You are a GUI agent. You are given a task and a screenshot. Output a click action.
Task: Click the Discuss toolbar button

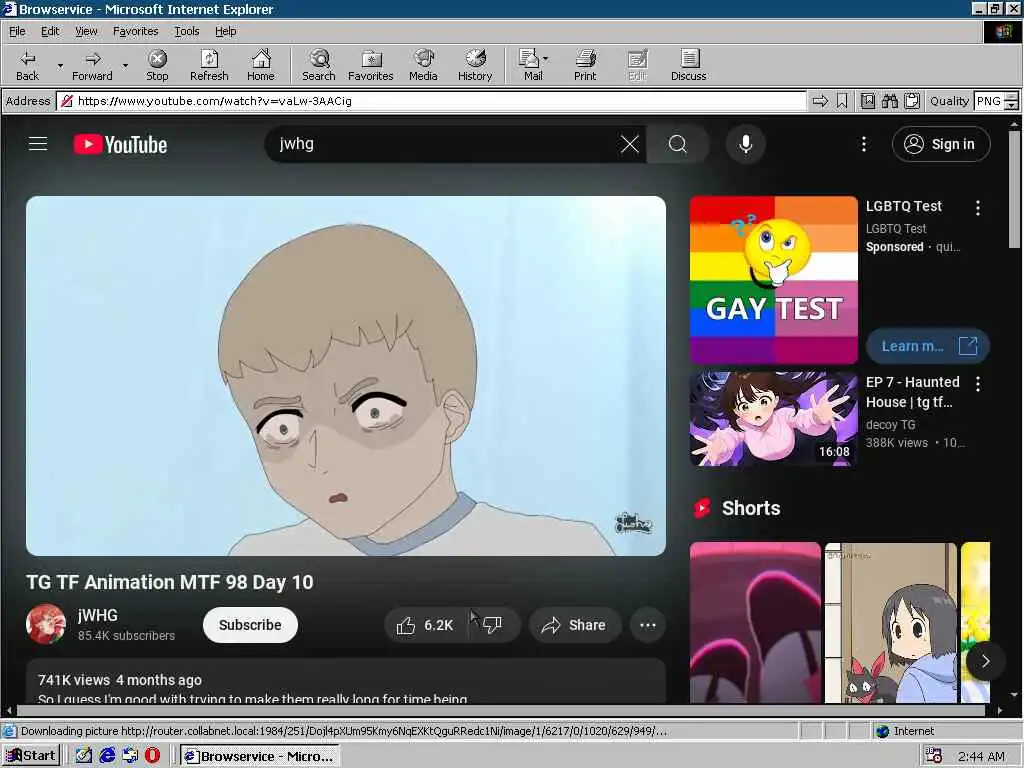(688, 65)
